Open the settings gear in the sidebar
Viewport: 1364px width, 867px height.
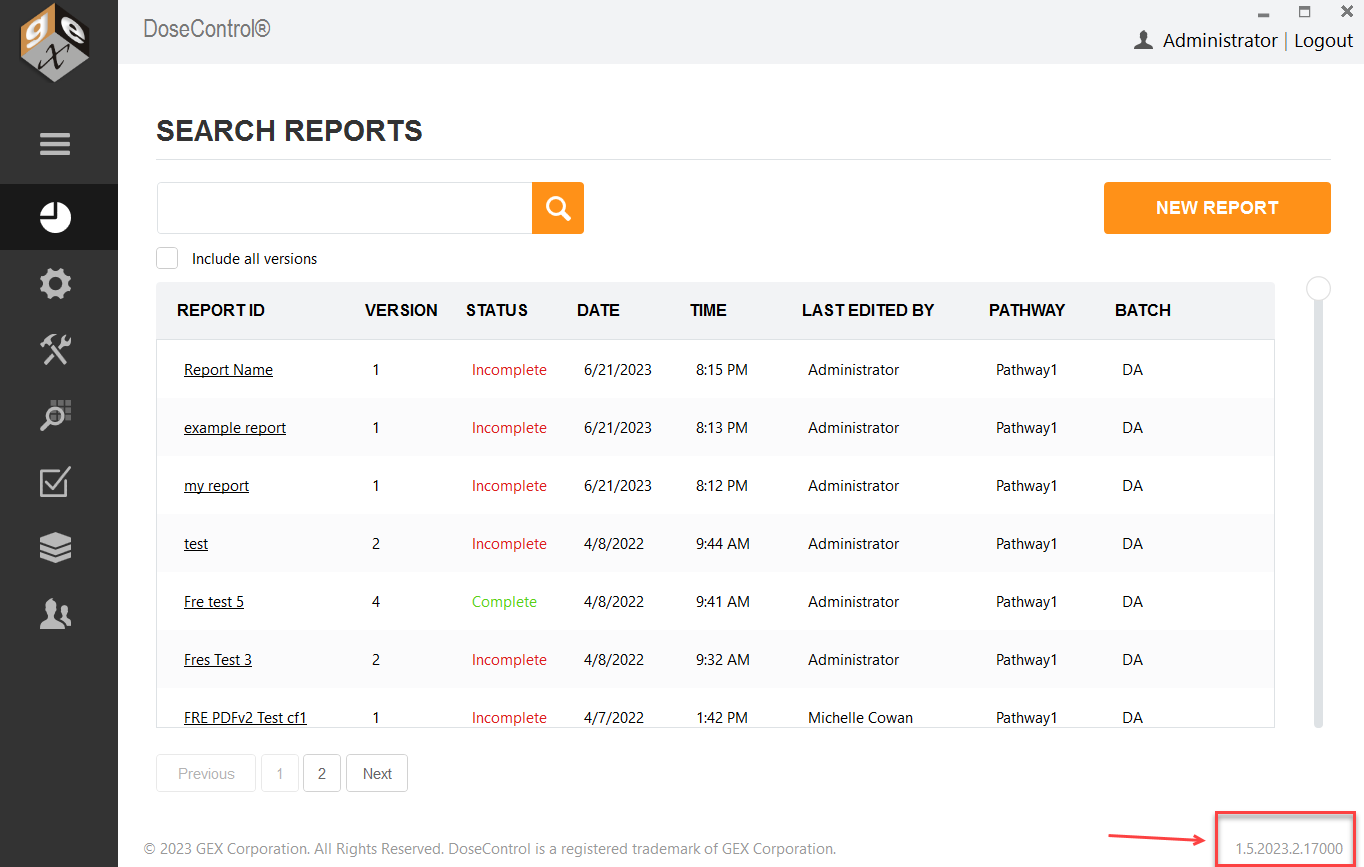coord(55,284)
